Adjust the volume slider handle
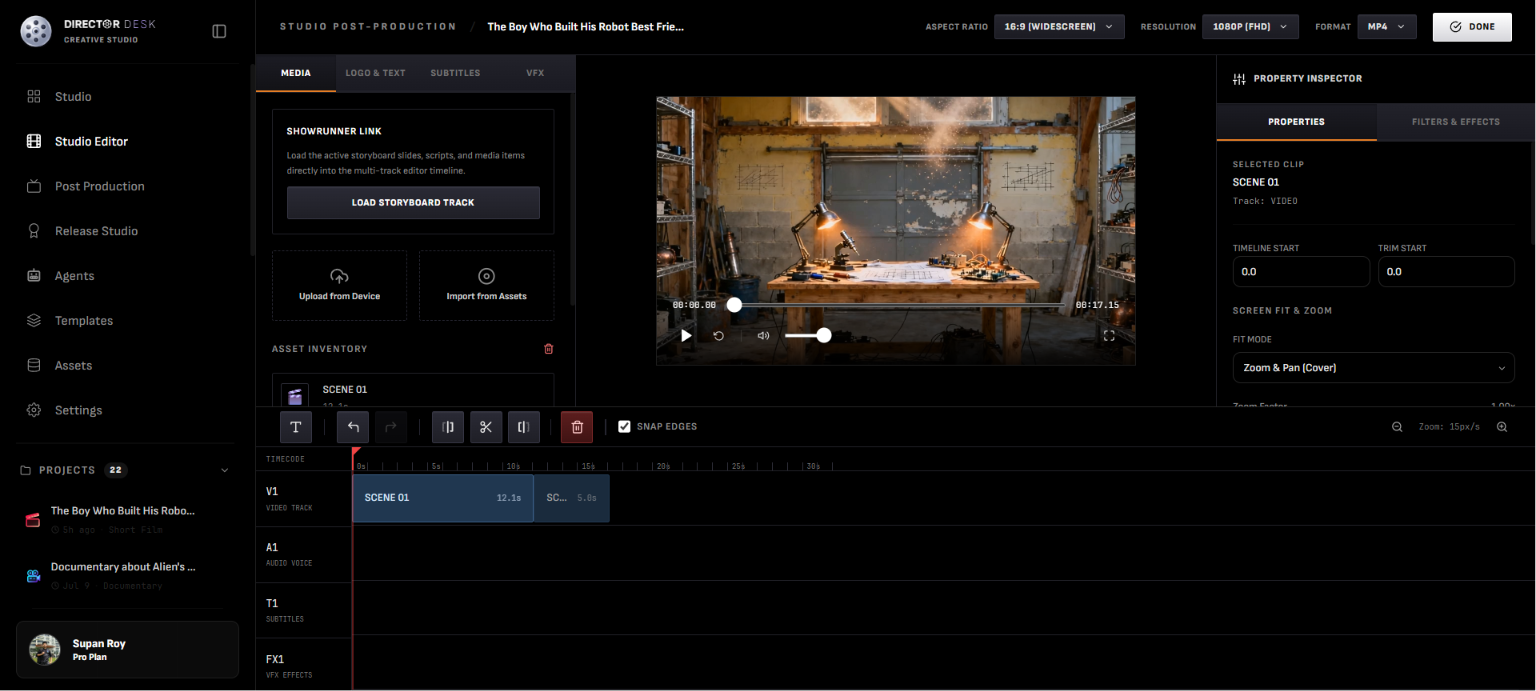This screenshot has width=1536, height=691. pos(824,336)
